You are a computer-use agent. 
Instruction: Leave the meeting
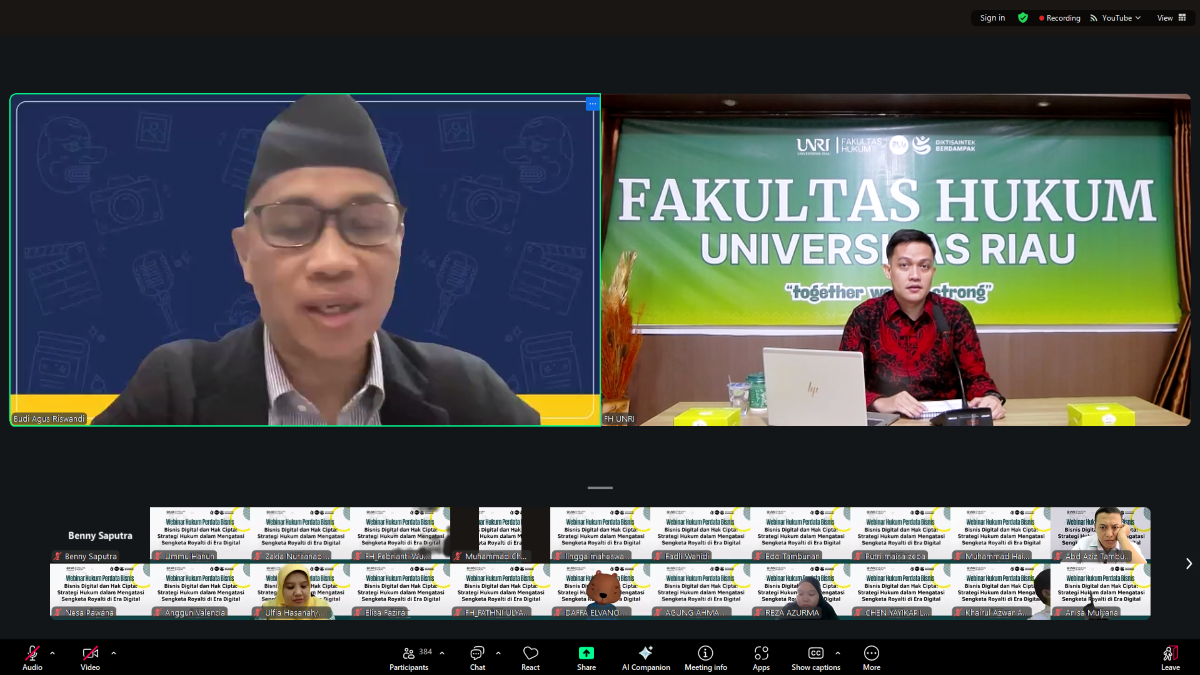(x=1170, y=657)
